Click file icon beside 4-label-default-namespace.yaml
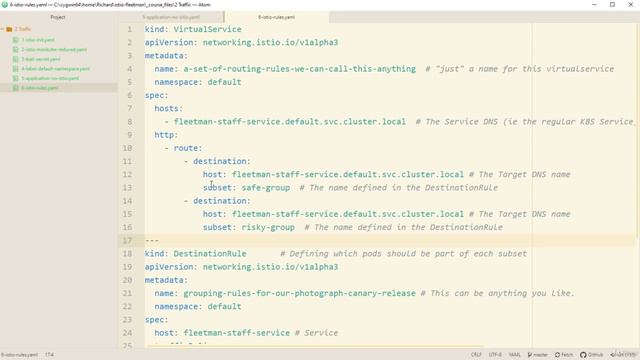 [x=16, y=69]
